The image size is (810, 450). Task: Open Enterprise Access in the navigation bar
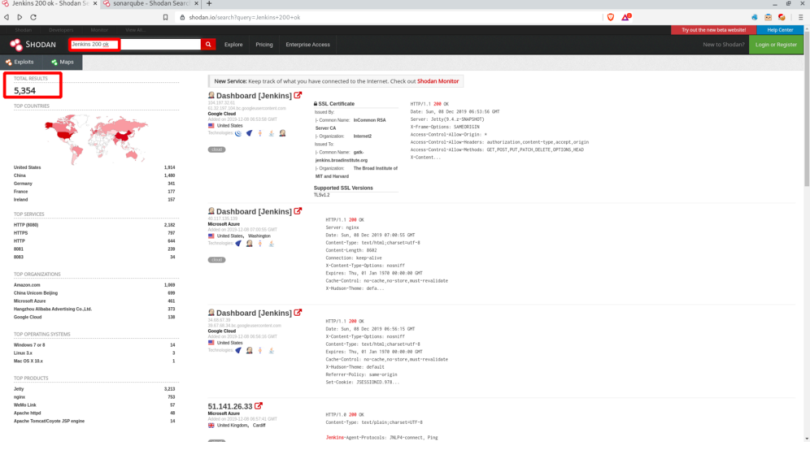(x=307, y=45)
